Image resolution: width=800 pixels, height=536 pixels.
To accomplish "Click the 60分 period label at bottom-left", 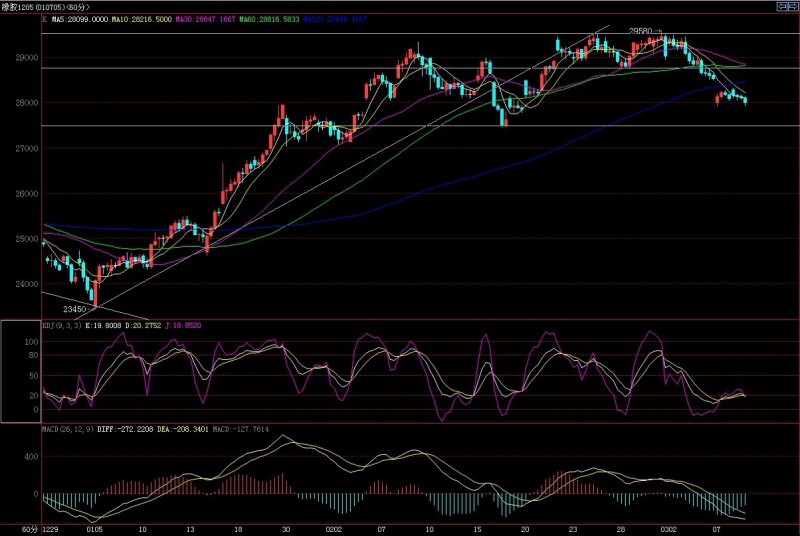I will pyautogui.click(x=11, y=526).
